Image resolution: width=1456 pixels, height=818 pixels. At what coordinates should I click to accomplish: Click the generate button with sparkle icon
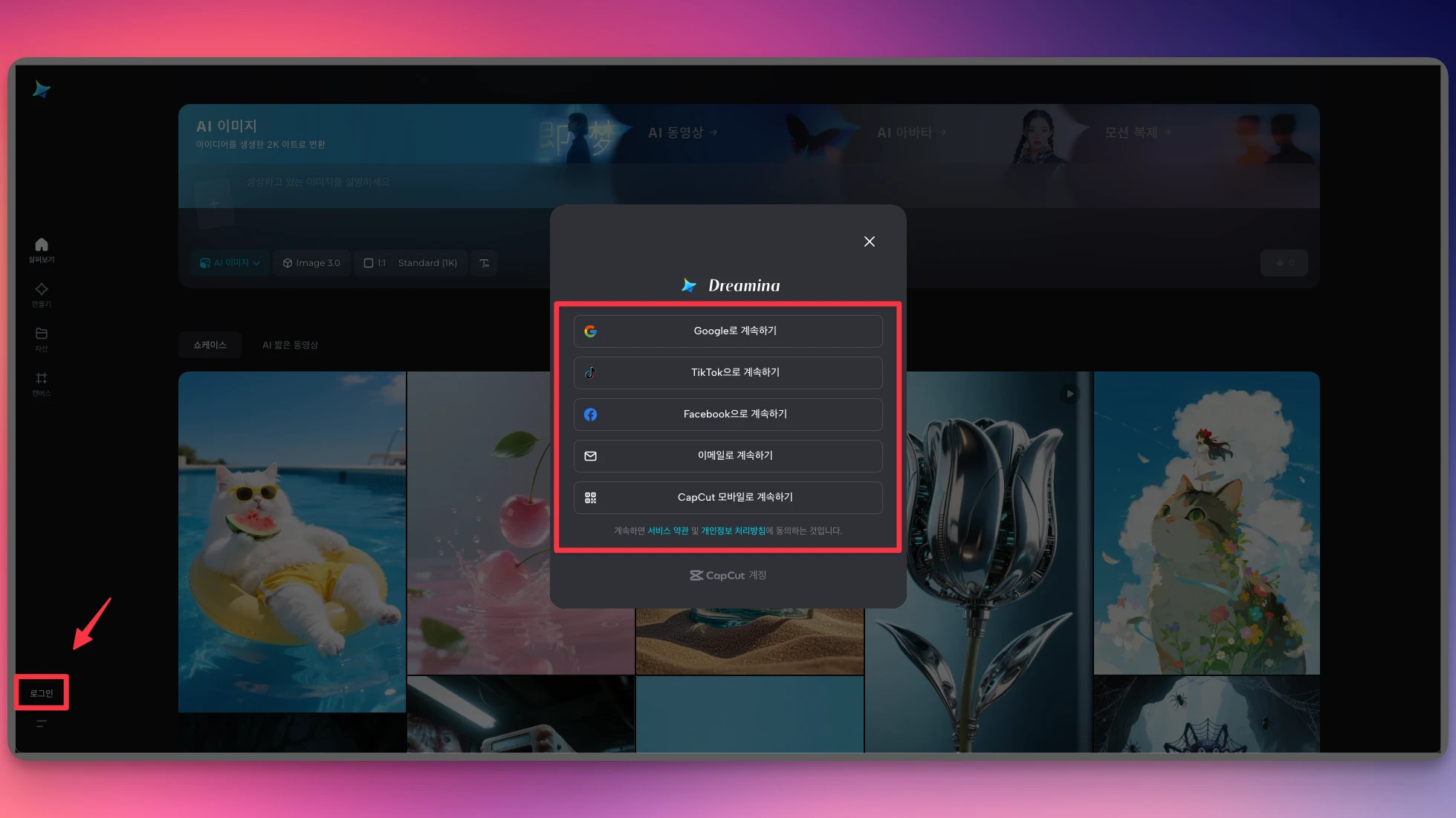coord(1284,263)
